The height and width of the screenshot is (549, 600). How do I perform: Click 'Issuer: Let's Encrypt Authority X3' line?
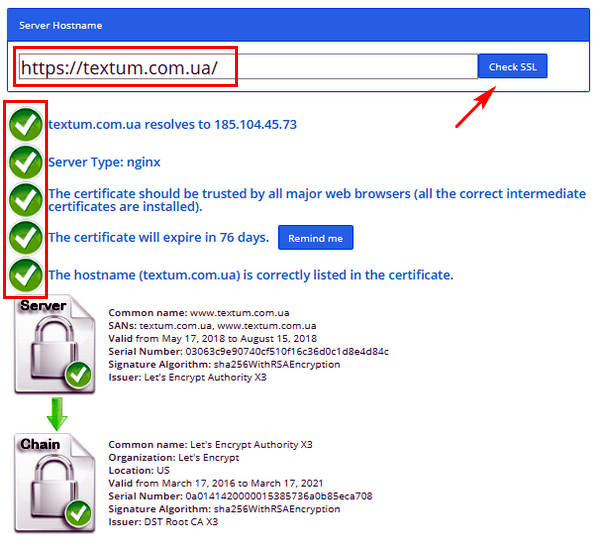coord(187,377)
